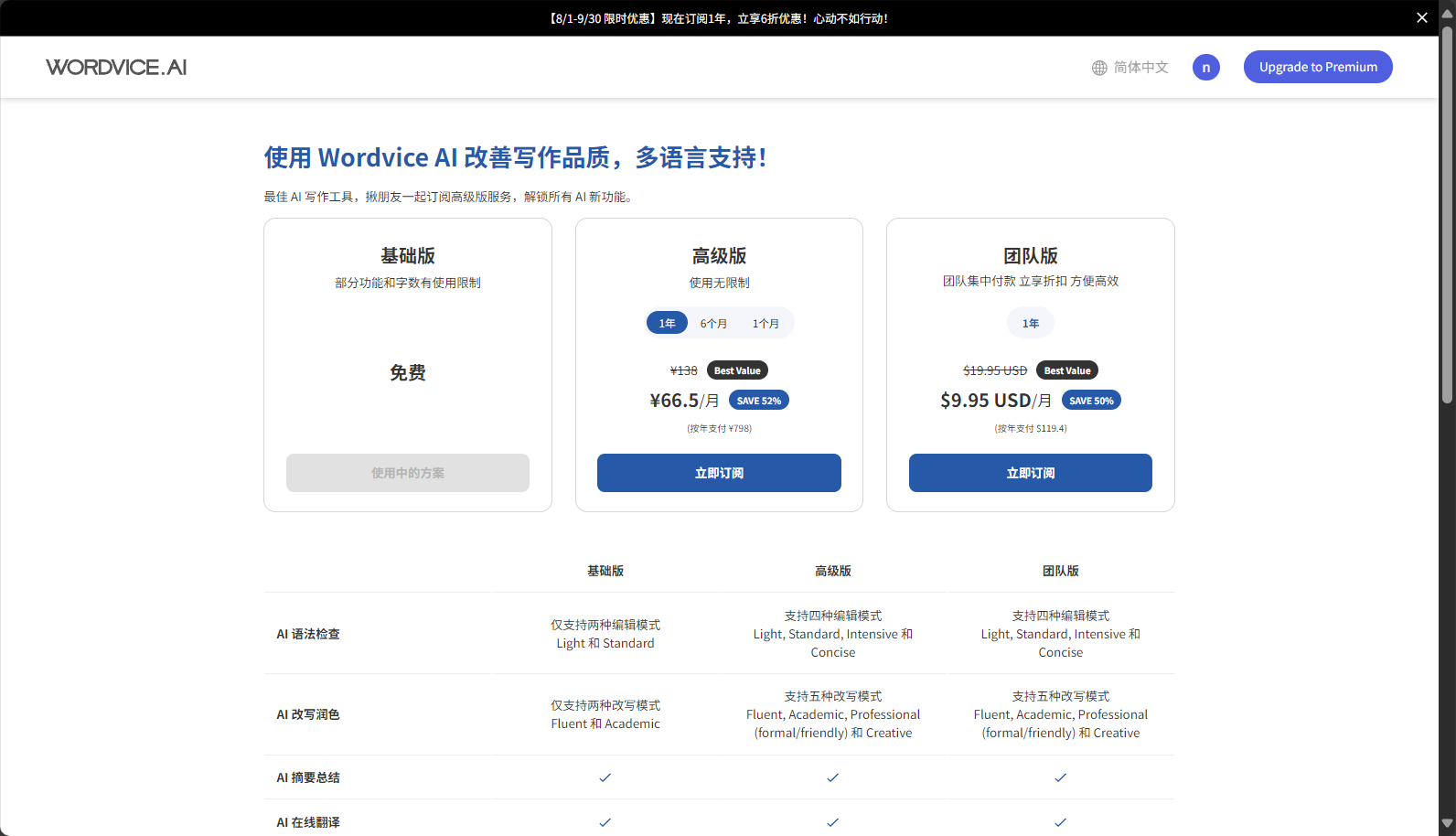Click the 基础版 checkmark for AI 在线翻译
Image resolution: width=1456 pixels, height=836 pixels.
coord(605,822)
